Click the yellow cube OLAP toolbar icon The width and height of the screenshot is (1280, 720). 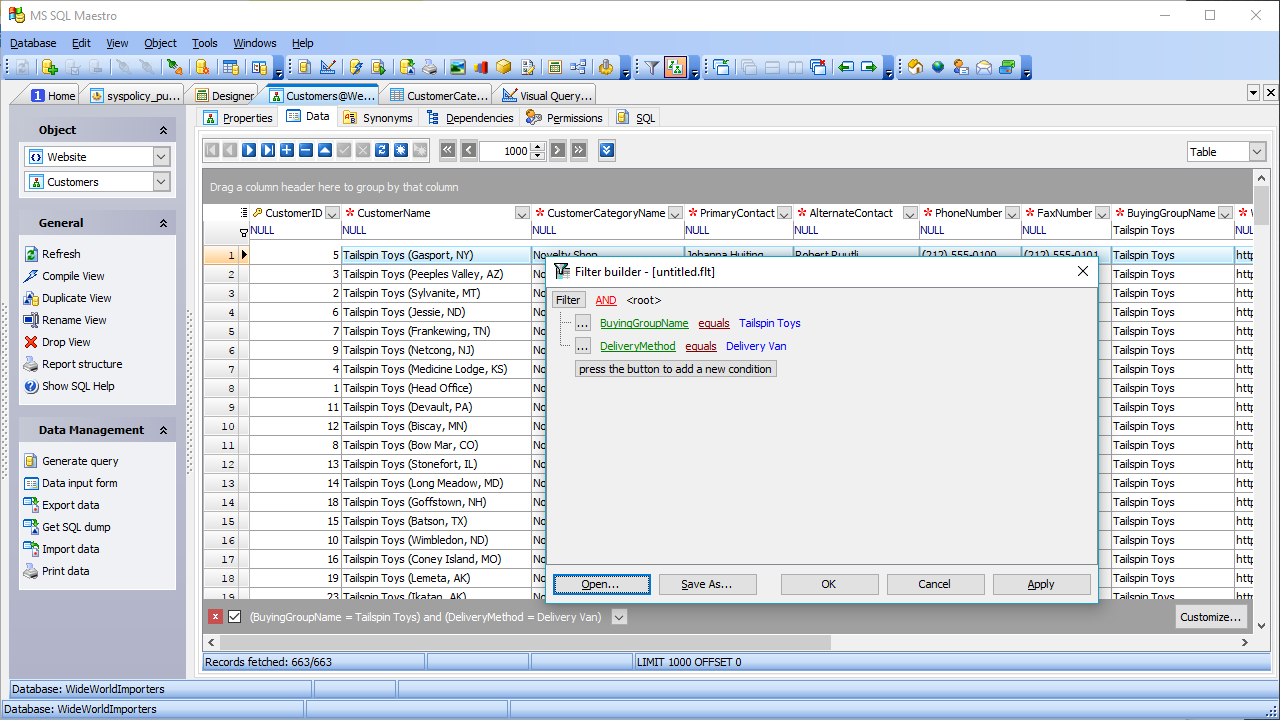(504, 67)
